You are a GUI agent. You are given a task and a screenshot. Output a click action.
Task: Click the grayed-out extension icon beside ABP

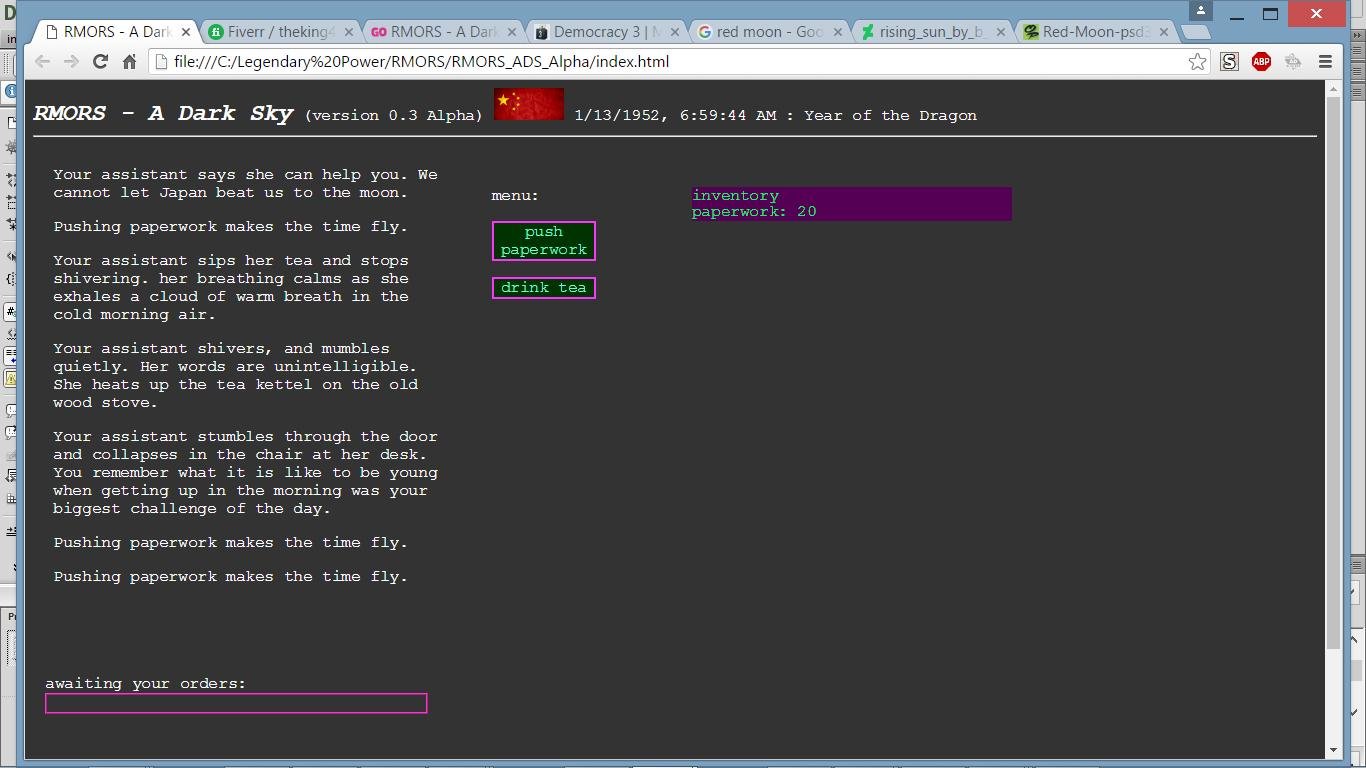1292,61
